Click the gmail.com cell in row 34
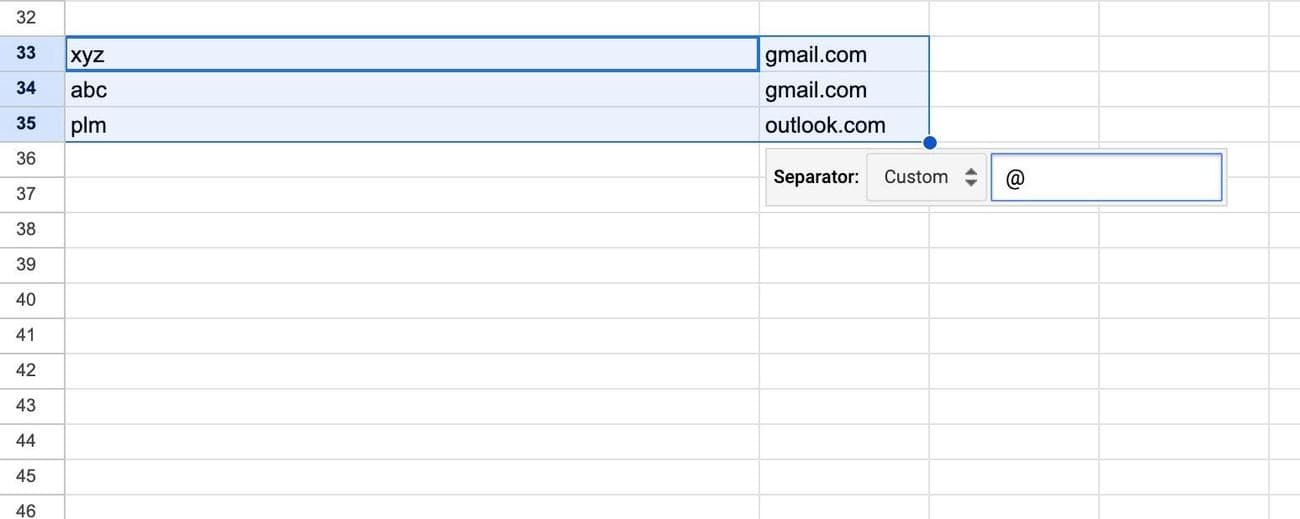The height and width of the screenshot is (519, 1300). point(843,90)
